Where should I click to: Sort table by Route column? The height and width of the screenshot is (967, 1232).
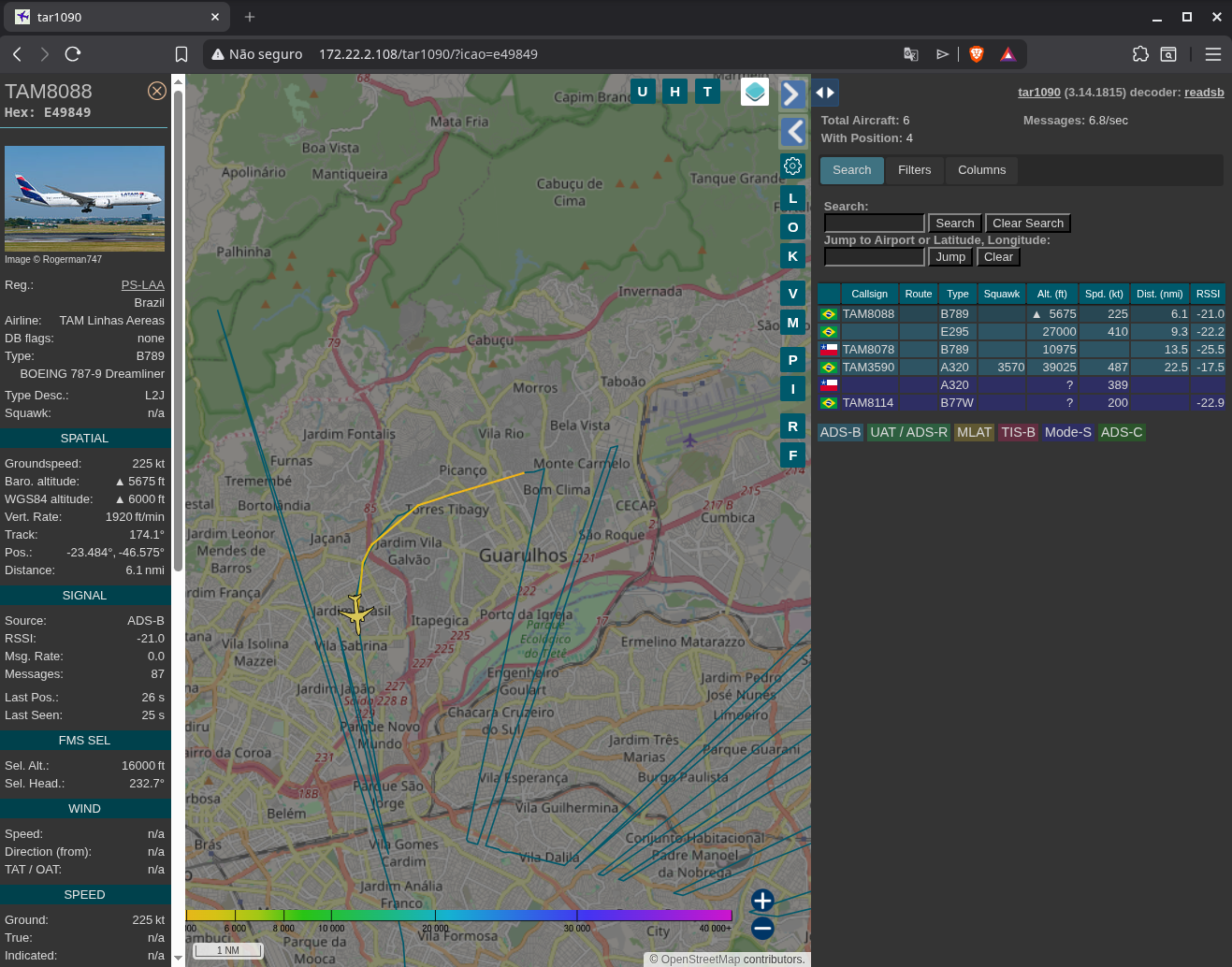[918, 294]
